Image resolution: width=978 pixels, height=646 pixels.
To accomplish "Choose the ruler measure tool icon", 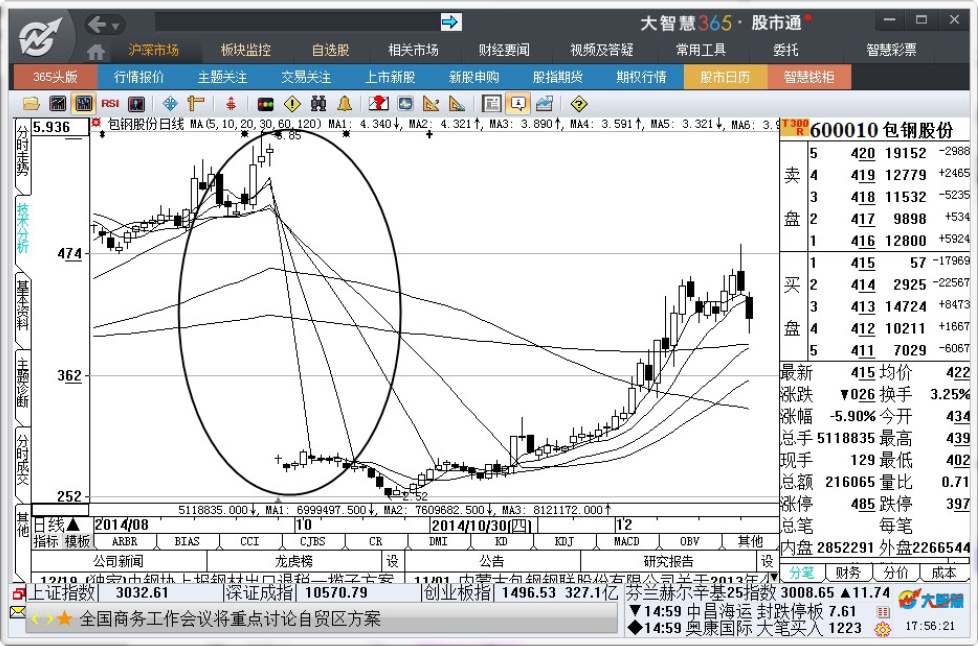I will (196, 104).
